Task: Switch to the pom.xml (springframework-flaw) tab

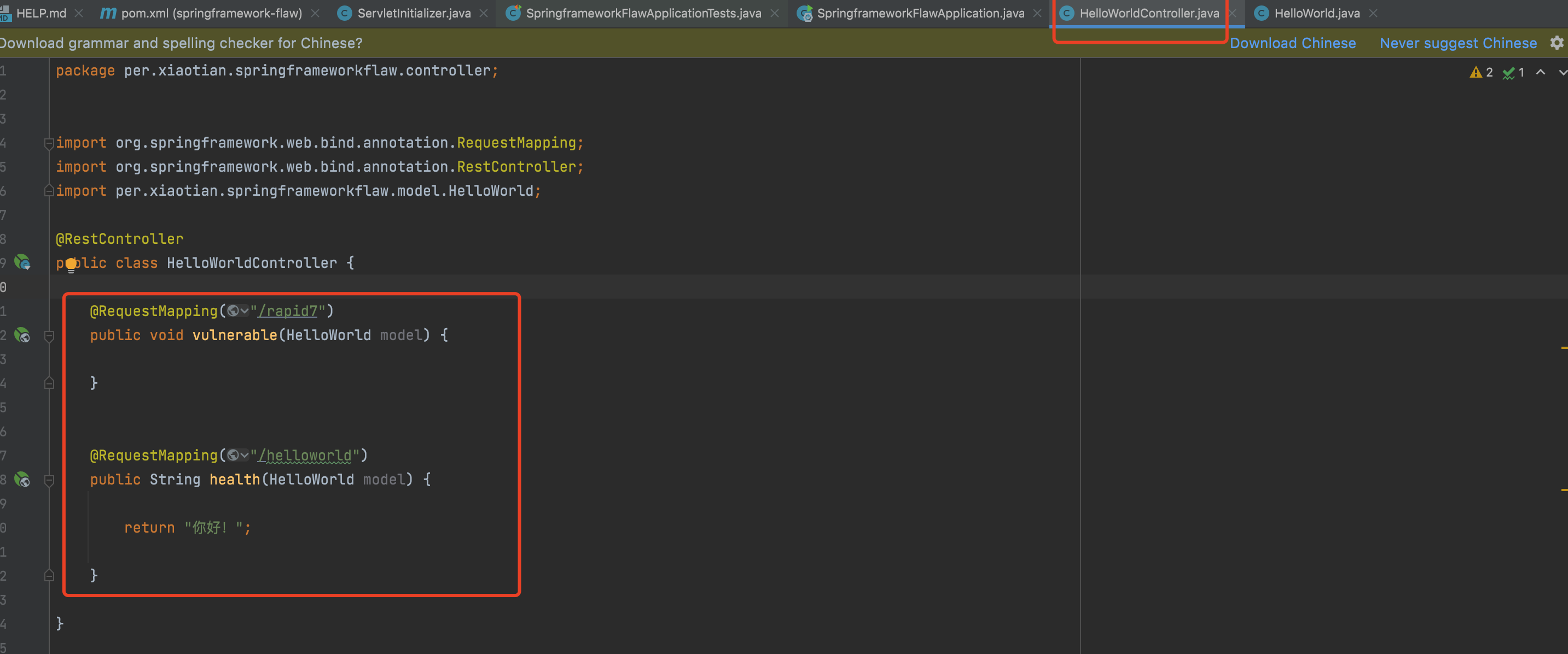Action: tap(211, 13)
